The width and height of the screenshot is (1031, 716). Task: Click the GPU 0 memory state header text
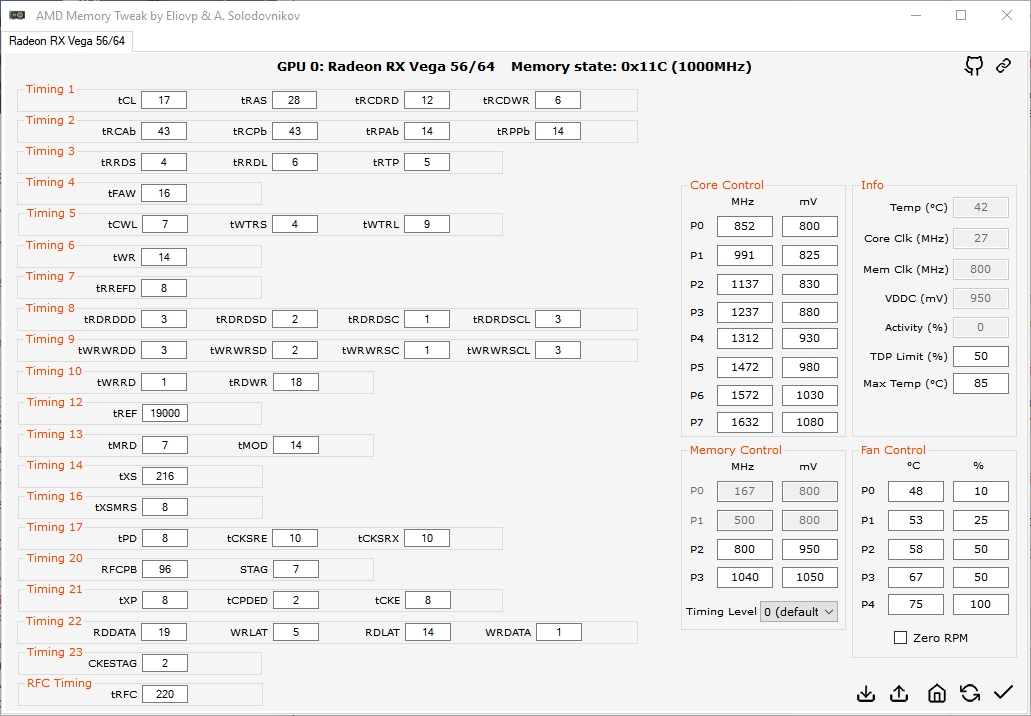[x=514, y=66]
